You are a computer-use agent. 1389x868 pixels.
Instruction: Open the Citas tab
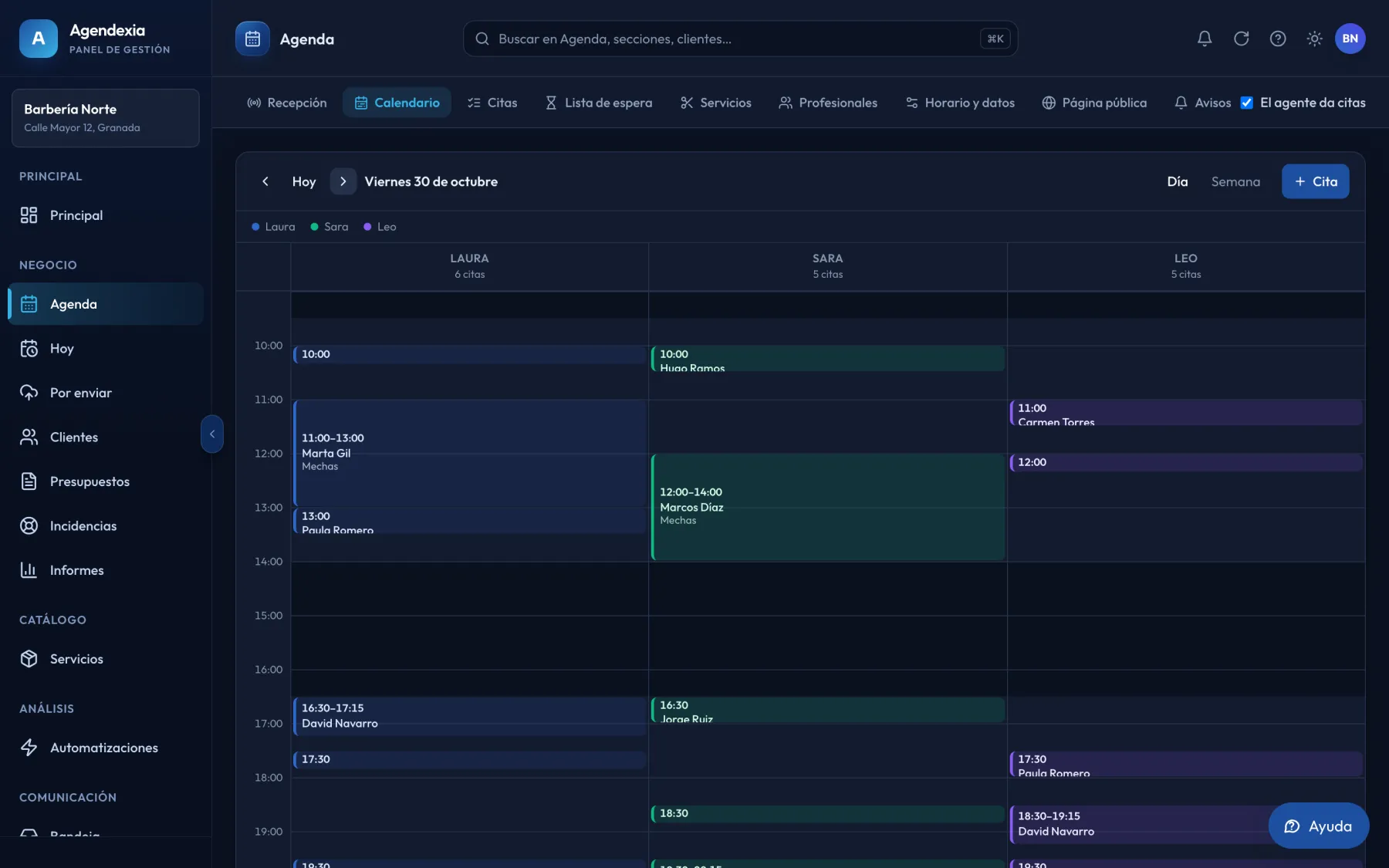(492, 103)
